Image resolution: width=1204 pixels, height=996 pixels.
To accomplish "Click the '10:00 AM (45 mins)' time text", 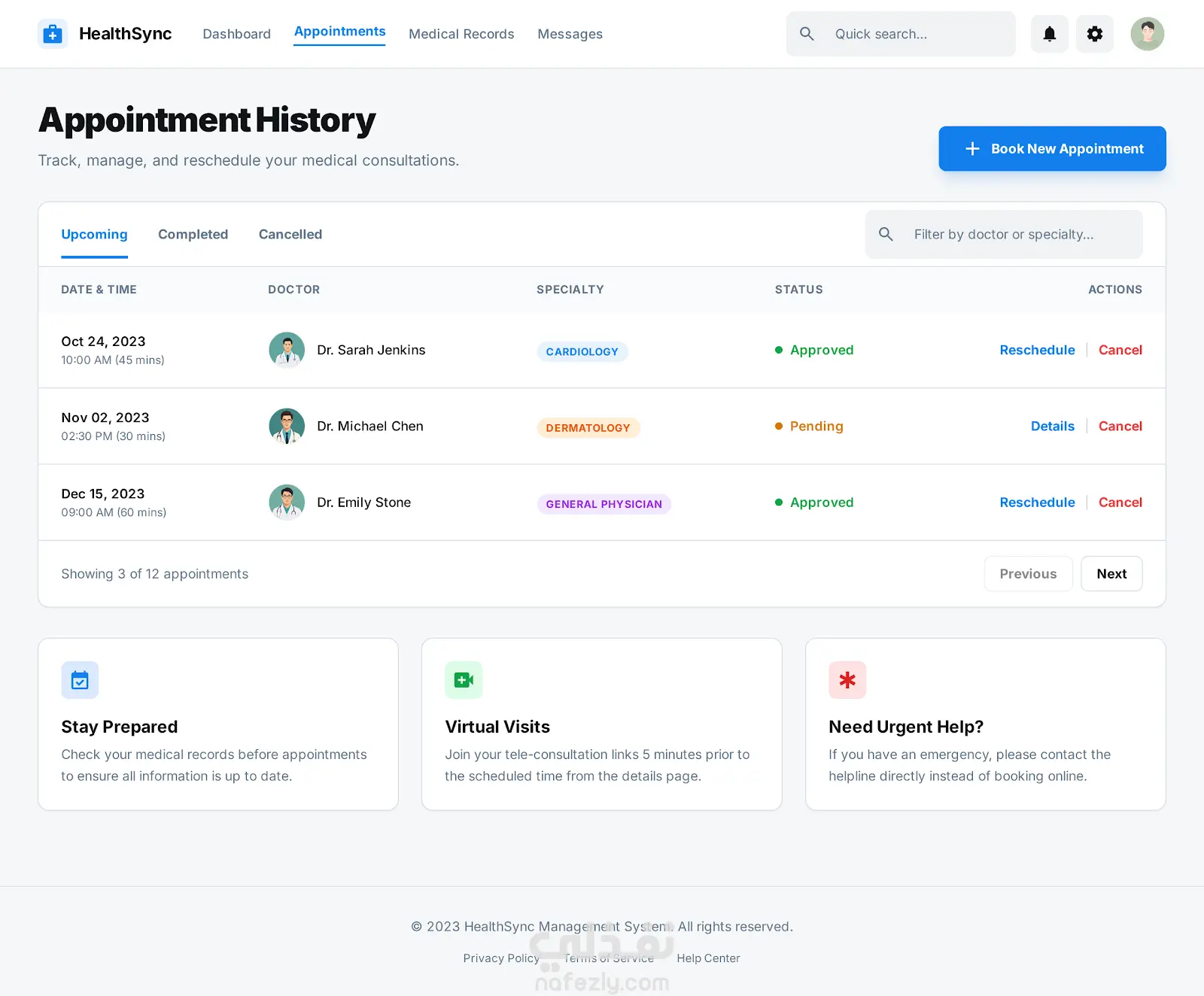I will pos(113,360).
